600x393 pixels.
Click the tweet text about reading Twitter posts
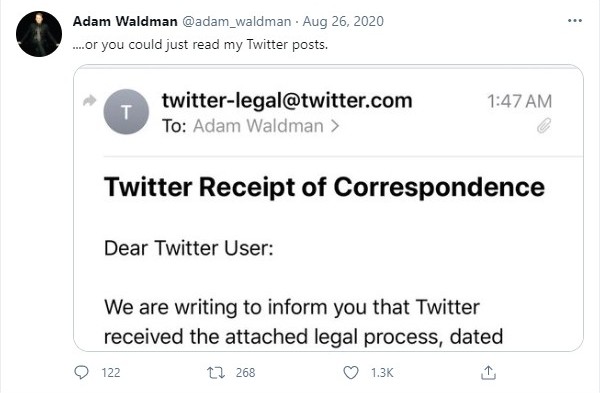pyautogui.click(x=200, y=45)
